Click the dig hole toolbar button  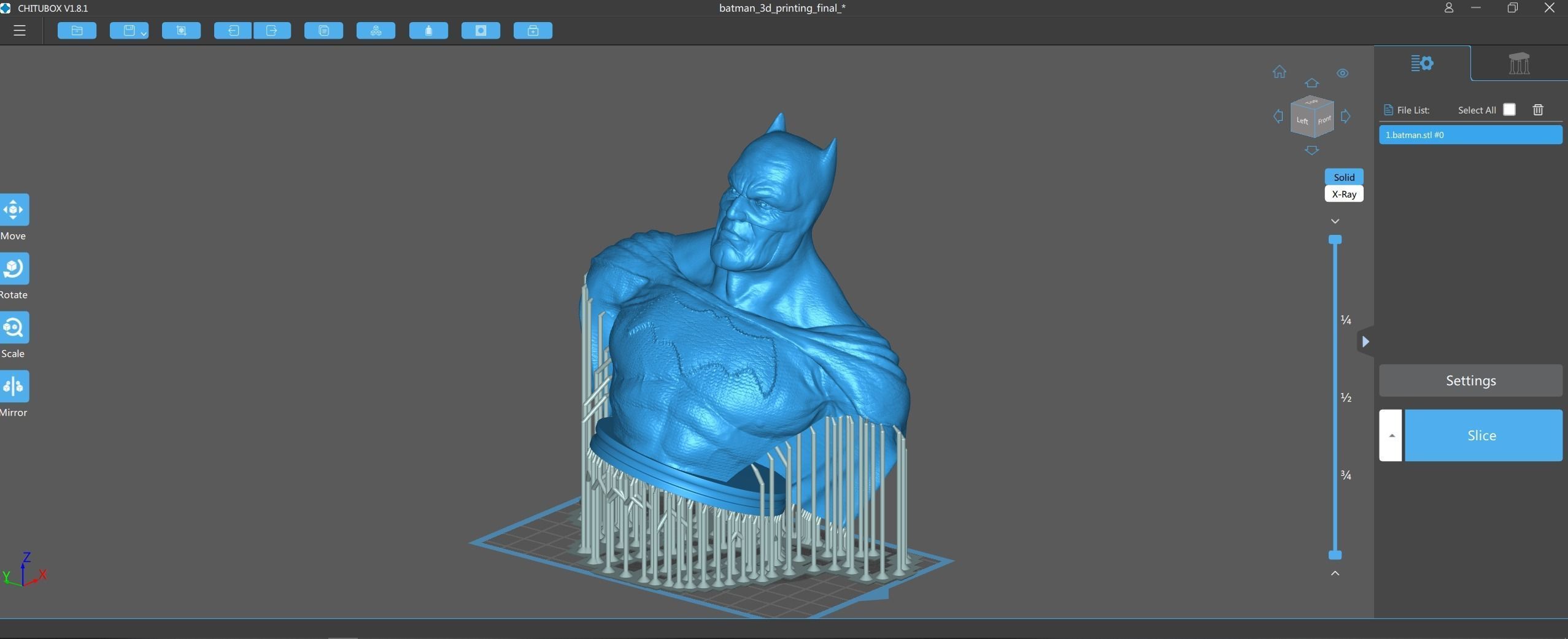point(481,31)
